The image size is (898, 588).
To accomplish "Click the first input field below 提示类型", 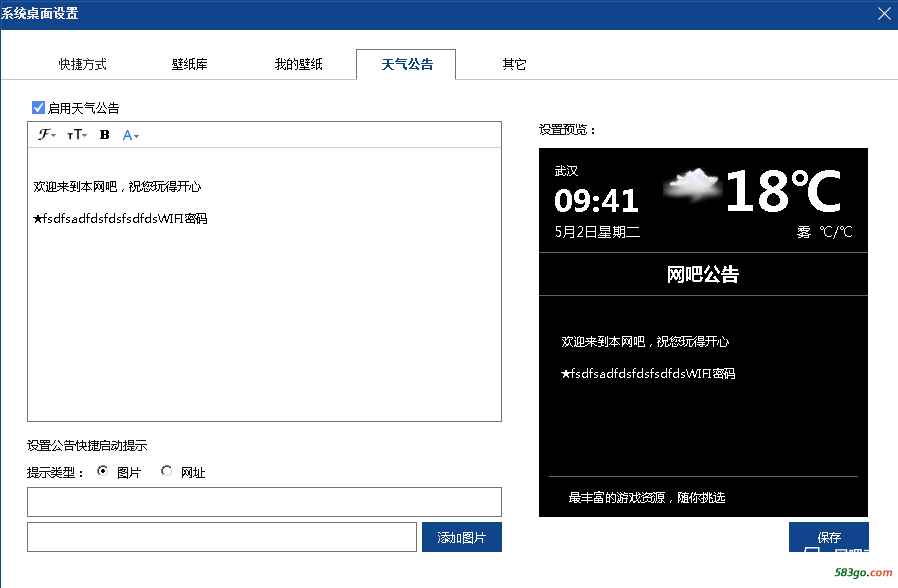I will [x=265, y=502].
